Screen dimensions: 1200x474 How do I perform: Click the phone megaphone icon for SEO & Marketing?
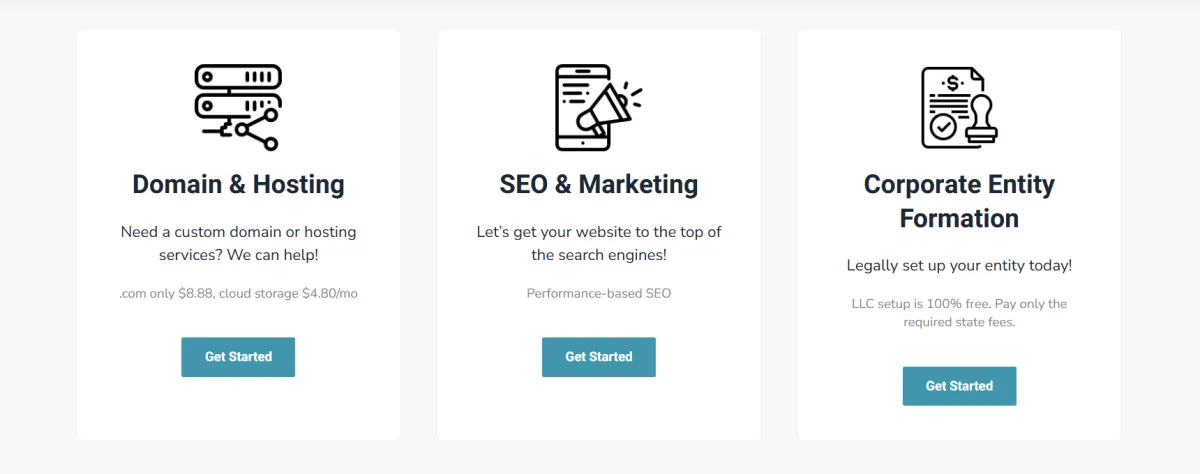point(598,107)
